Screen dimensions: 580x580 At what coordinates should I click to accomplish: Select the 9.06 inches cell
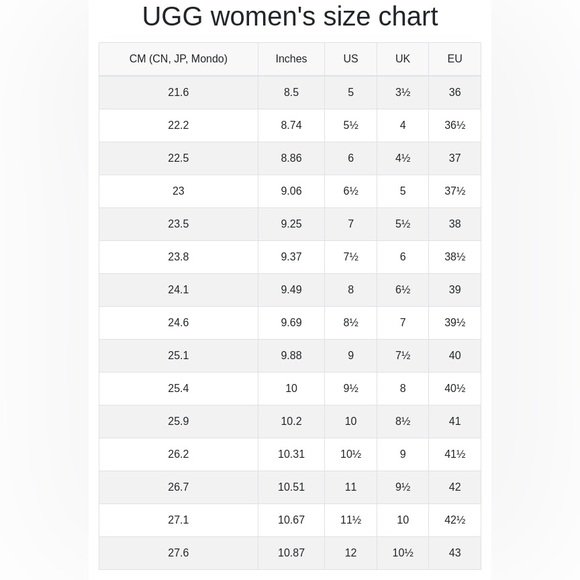pyautogui.click(x=291, y=191)
